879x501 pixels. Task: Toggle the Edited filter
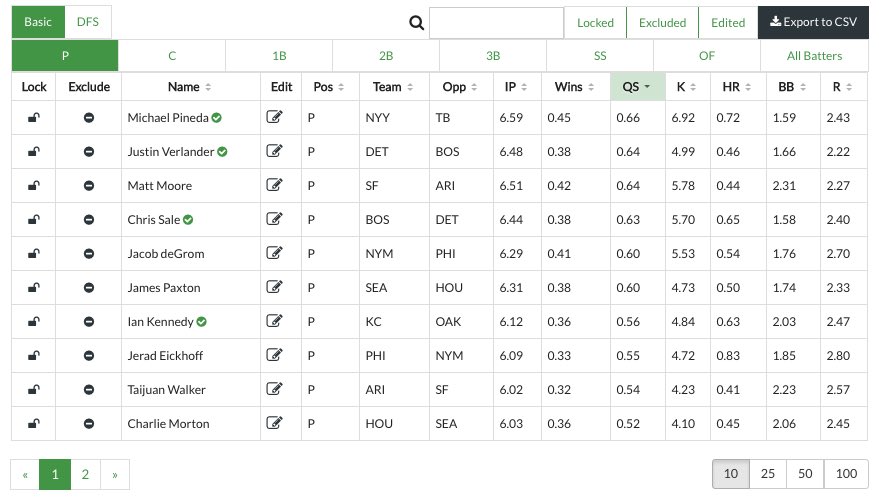(x=728, y=23)
